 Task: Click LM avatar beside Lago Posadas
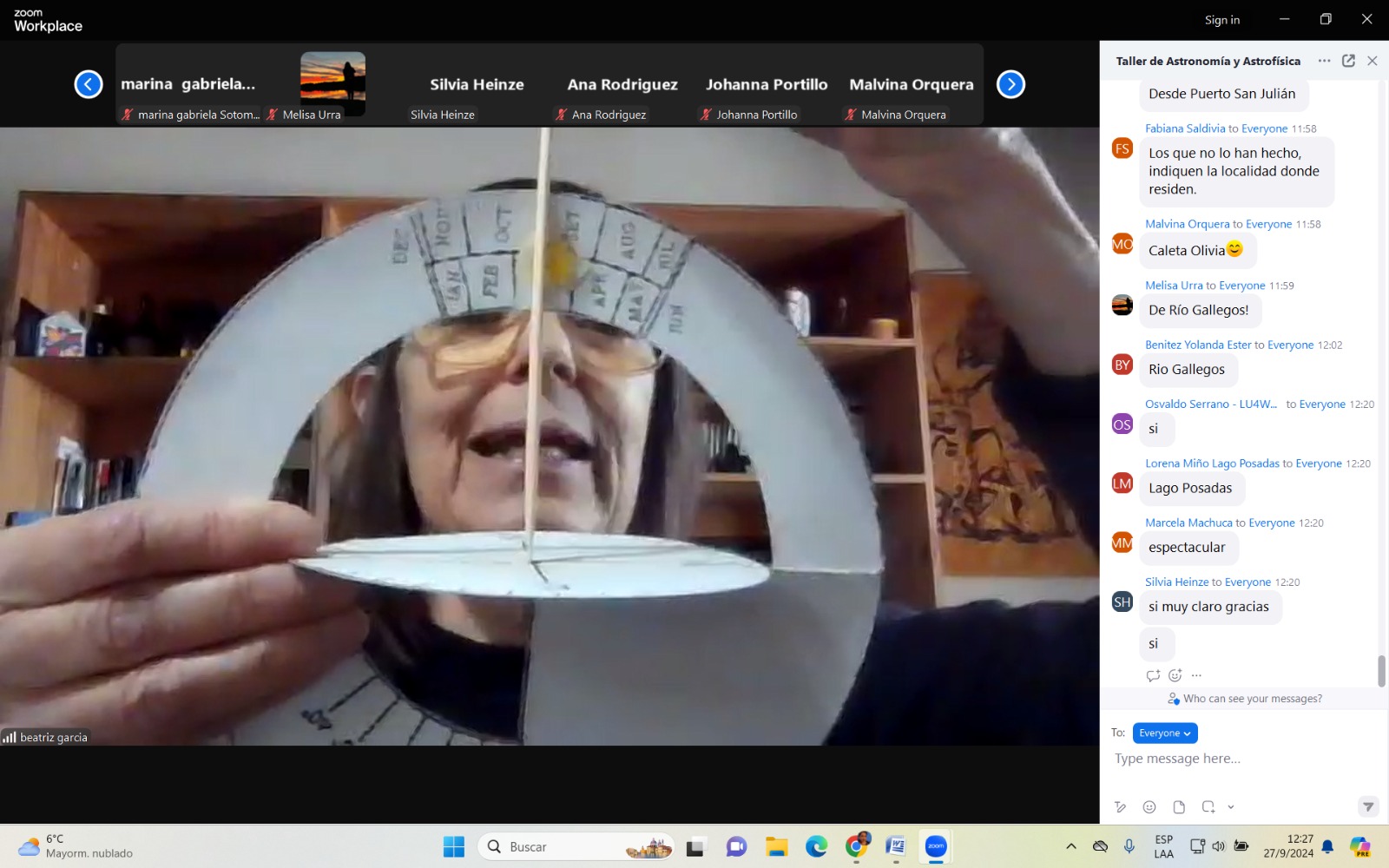(1122, 483)
